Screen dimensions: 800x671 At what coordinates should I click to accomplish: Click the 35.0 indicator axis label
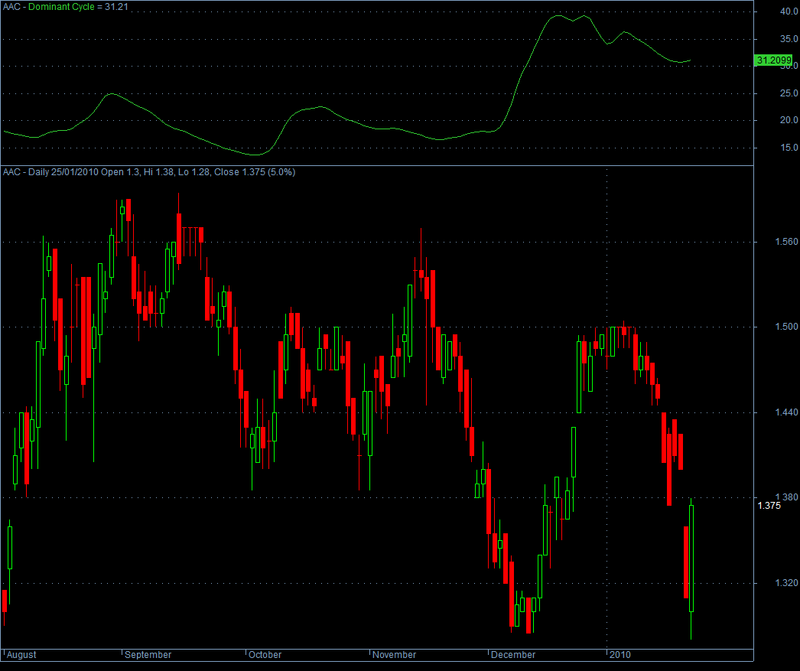(789, 39)
